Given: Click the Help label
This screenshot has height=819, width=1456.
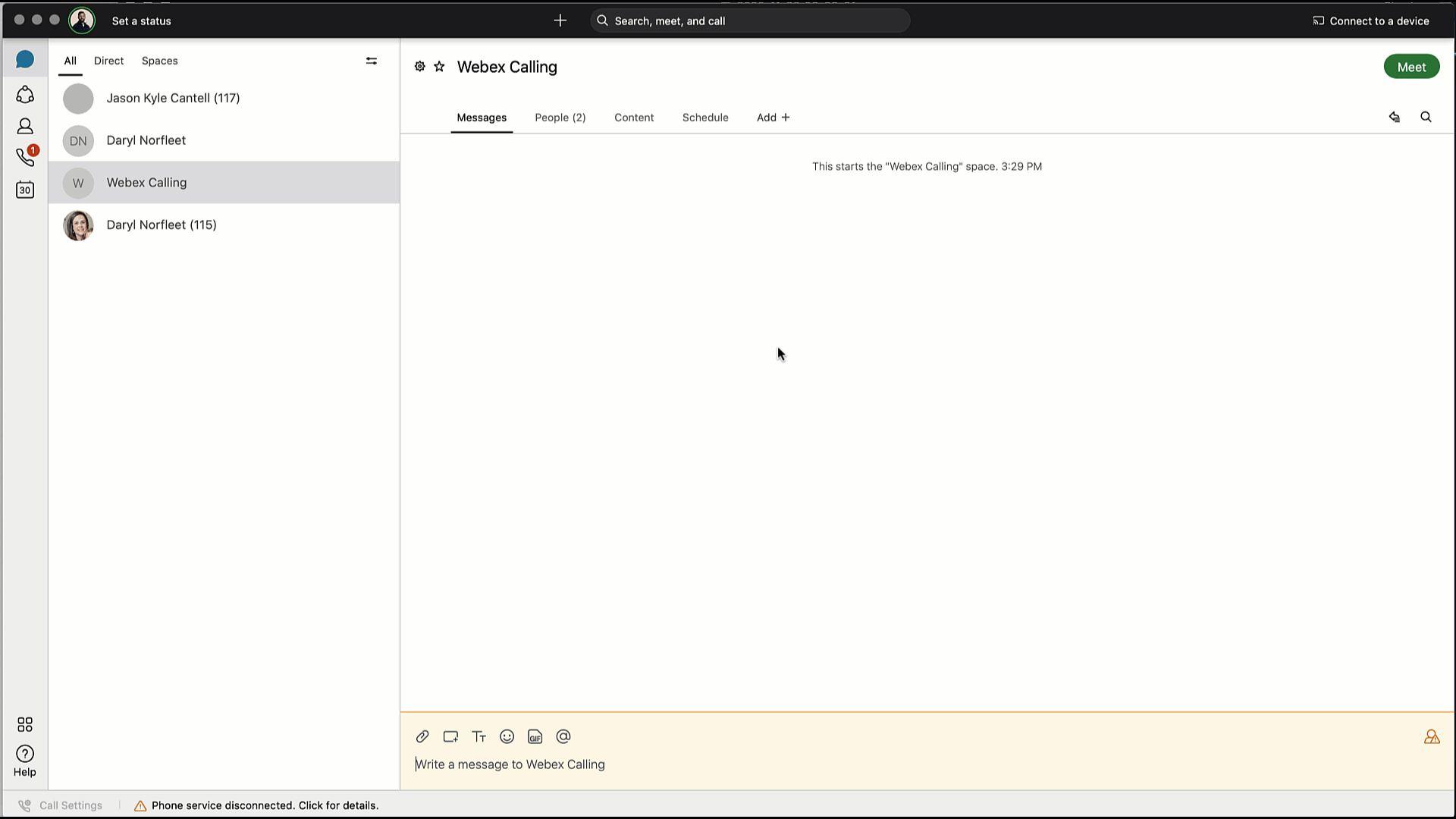Looking at the screenshot, I should coord(25,772).
